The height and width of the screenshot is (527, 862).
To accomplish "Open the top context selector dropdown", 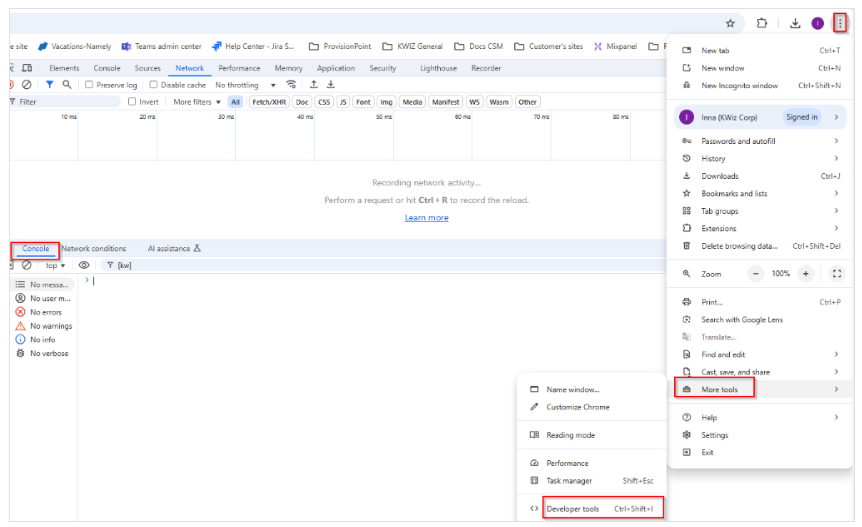I will pos(55,265).
